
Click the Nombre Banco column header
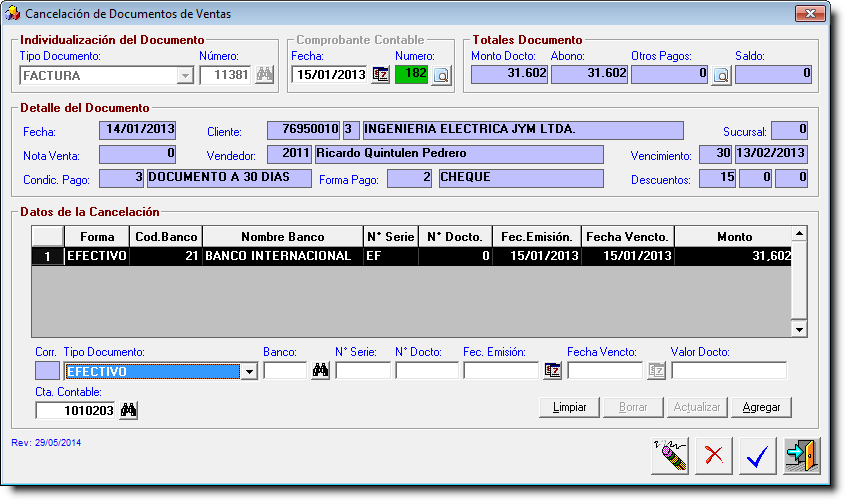click(283, 237)
